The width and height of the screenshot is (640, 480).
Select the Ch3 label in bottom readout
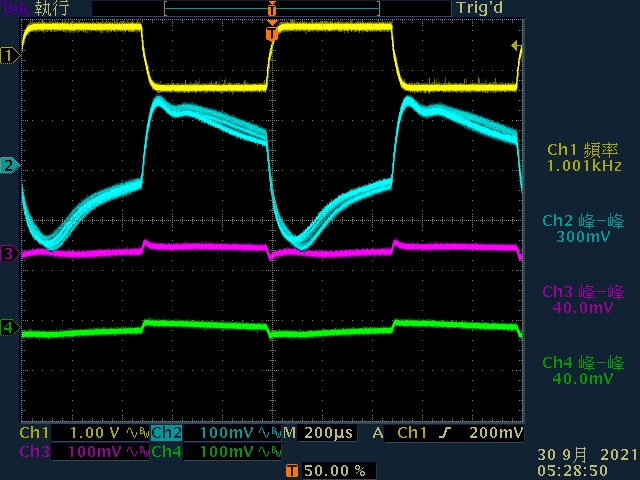[x=34, y=452]
